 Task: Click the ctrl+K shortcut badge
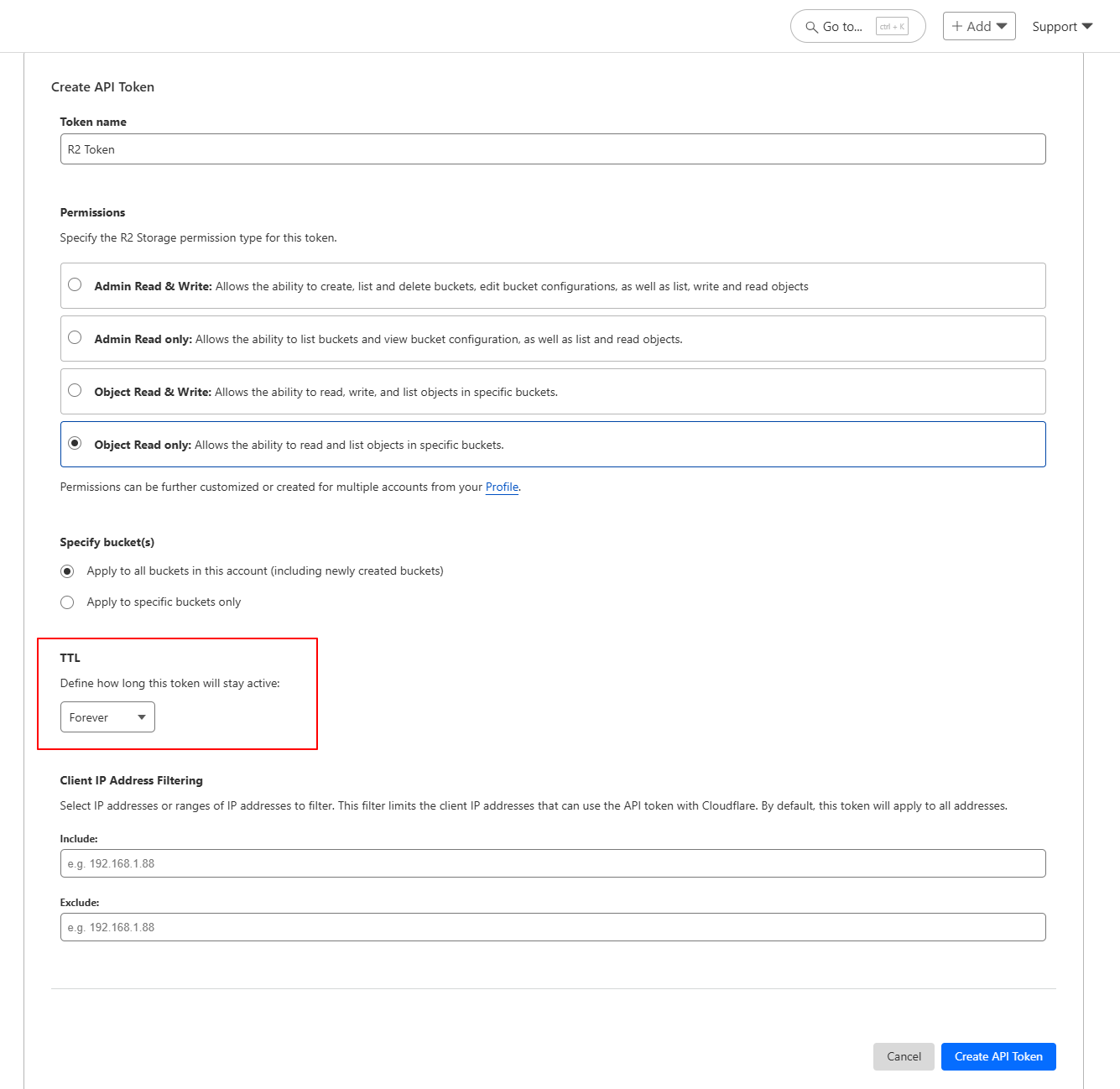coord(892,27)
